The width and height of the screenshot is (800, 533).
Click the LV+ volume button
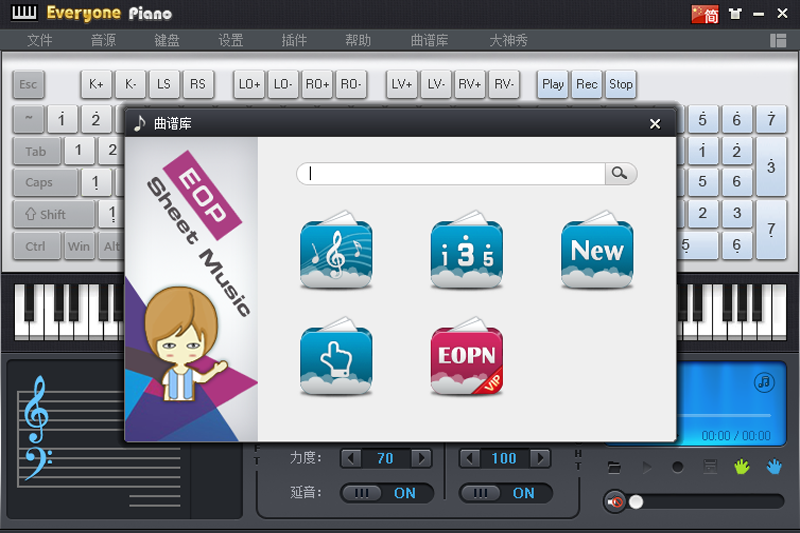pos(402,84)
